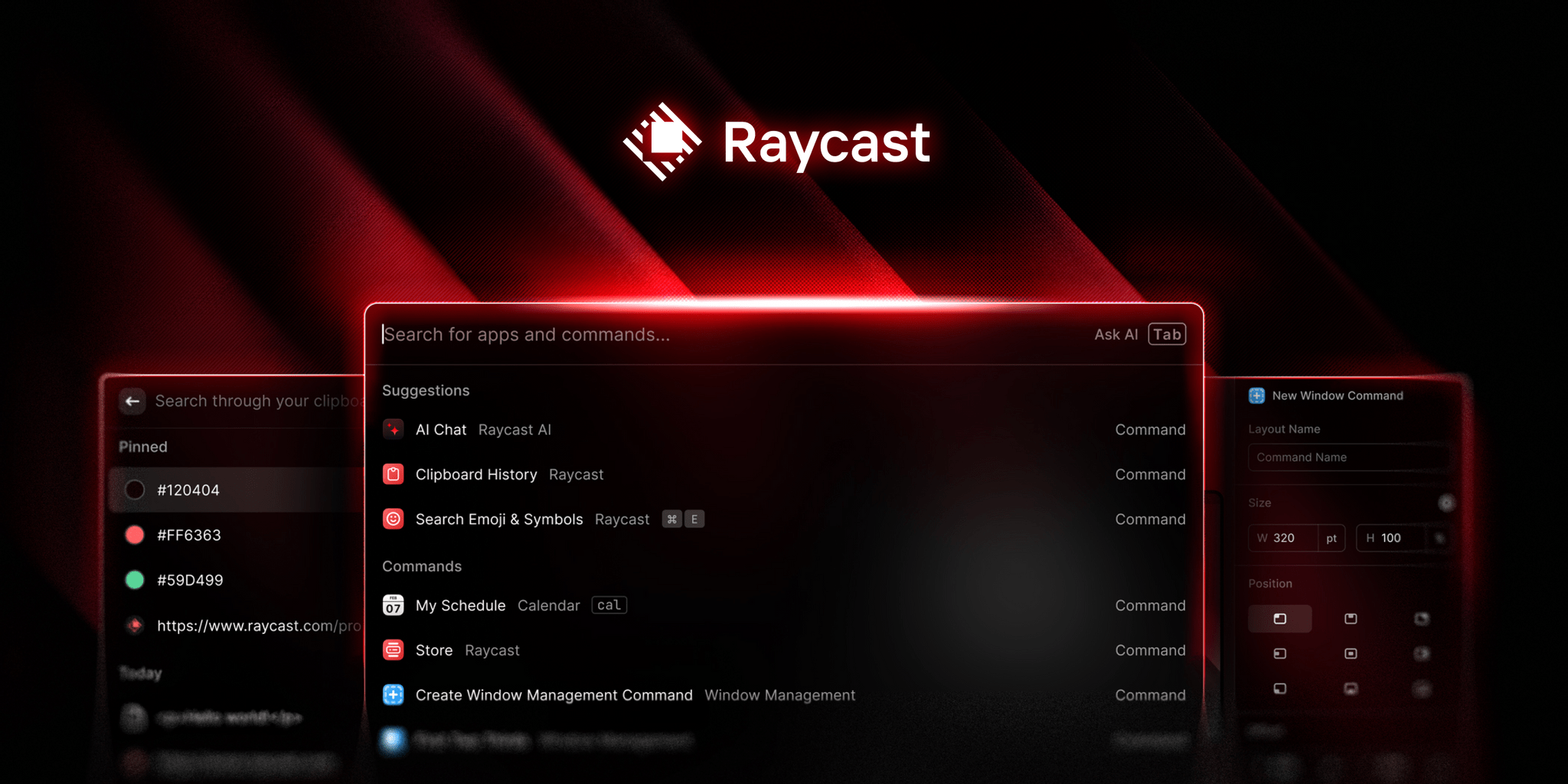The width and height of the screenshot is (1568, 784).
Task: Select the #120404 dark color swatch
Action: tap(135, 490)
